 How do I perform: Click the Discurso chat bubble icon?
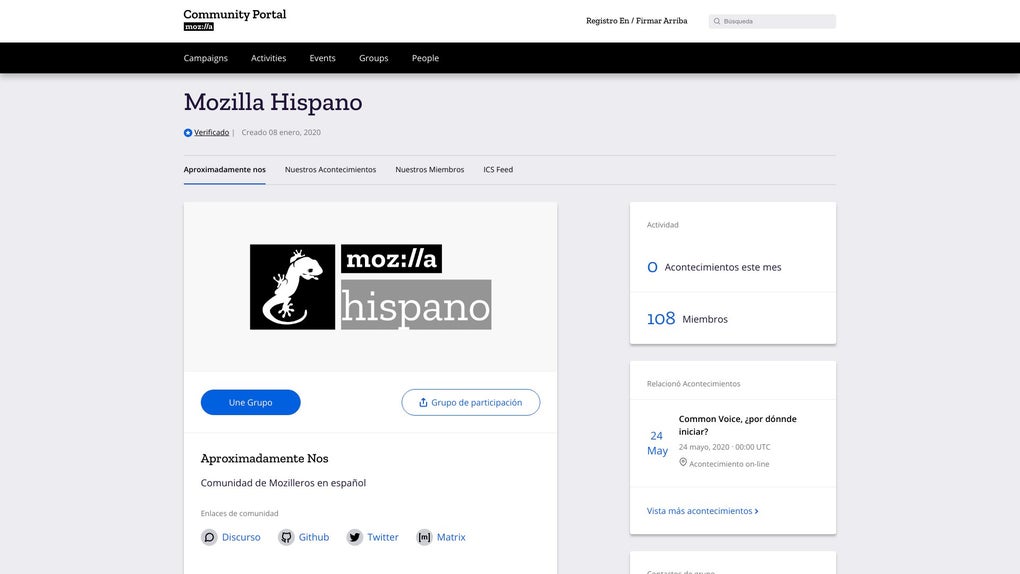(x=209, y=538)
